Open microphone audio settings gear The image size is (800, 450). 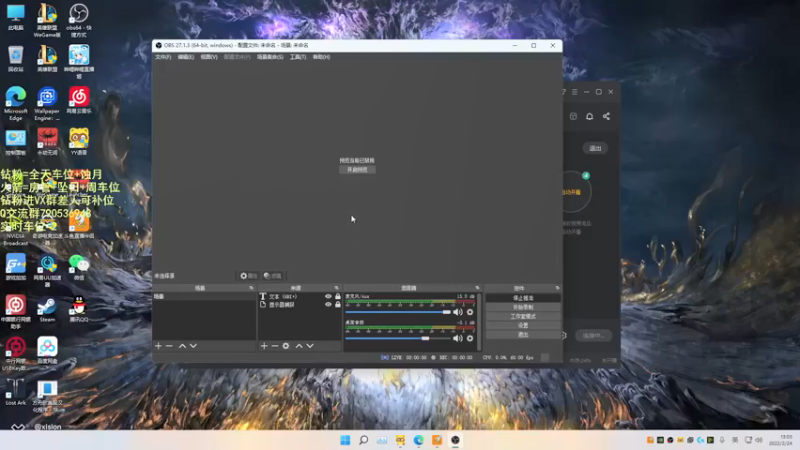tap(470, 312)
